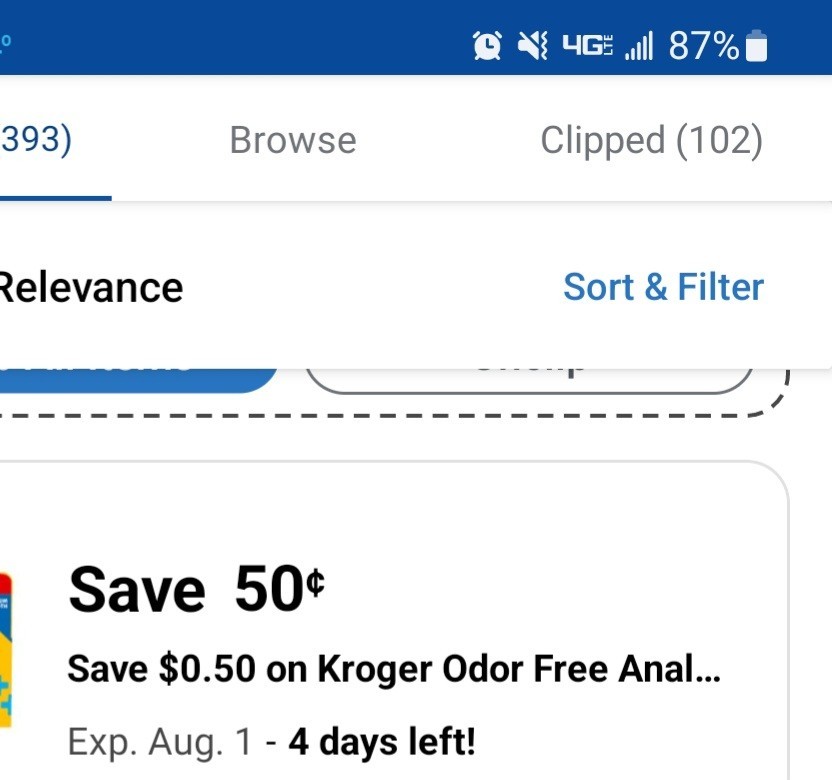
Task: Tap the blue underline indicator below the first tab
Action: (x=55, y=198)
